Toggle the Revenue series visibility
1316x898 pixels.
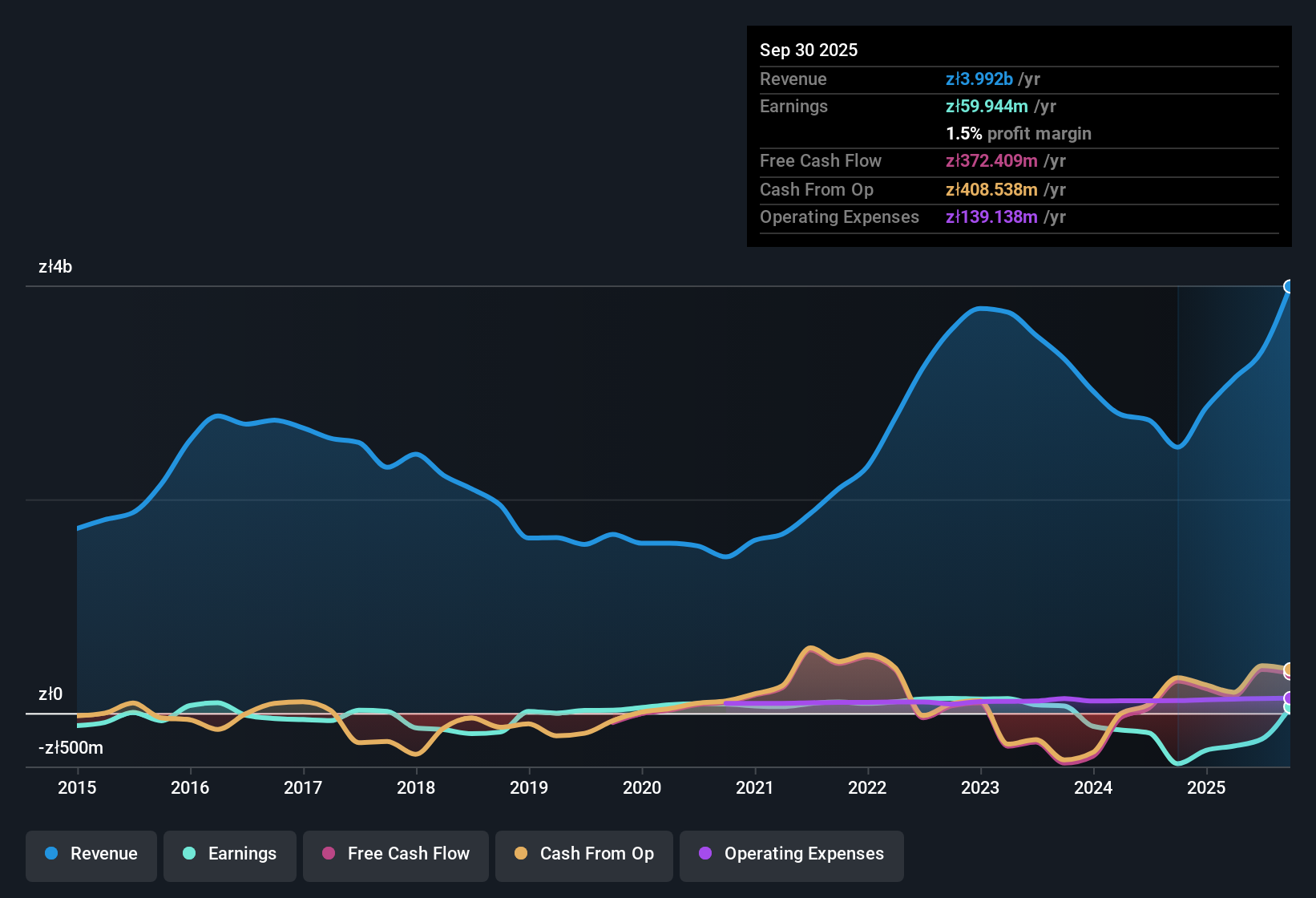tap(91, 854)
